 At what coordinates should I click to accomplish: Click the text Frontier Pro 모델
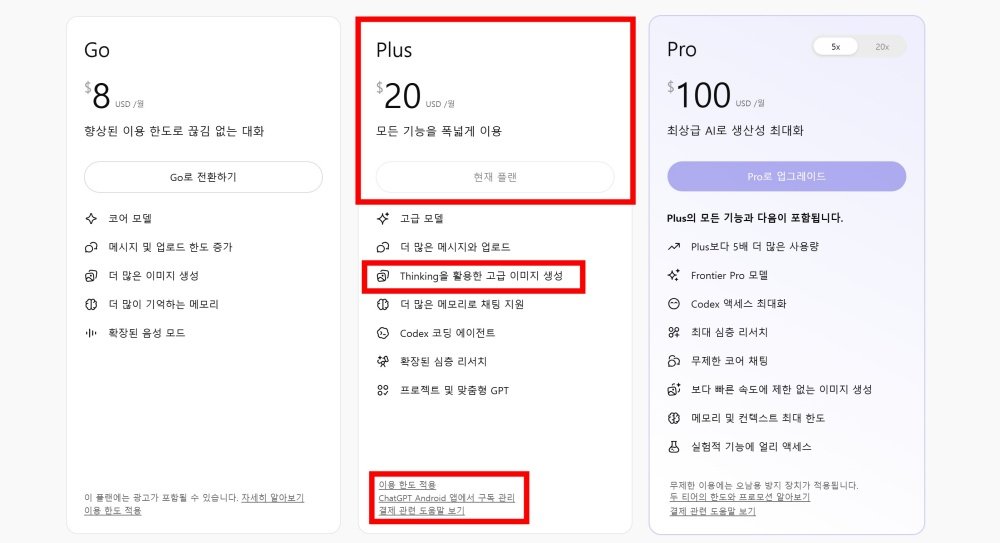click(x=730, y=275)
